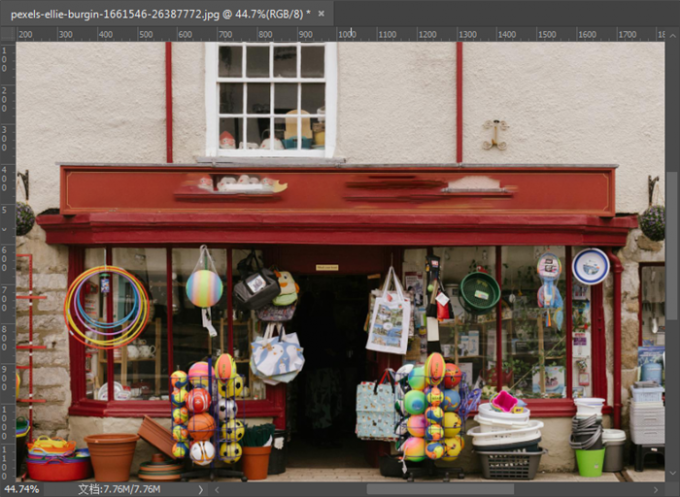680x497 pixels.
Task: Click the right arrow of horizontal scrollbar
Action: click(x=656, y=490)
